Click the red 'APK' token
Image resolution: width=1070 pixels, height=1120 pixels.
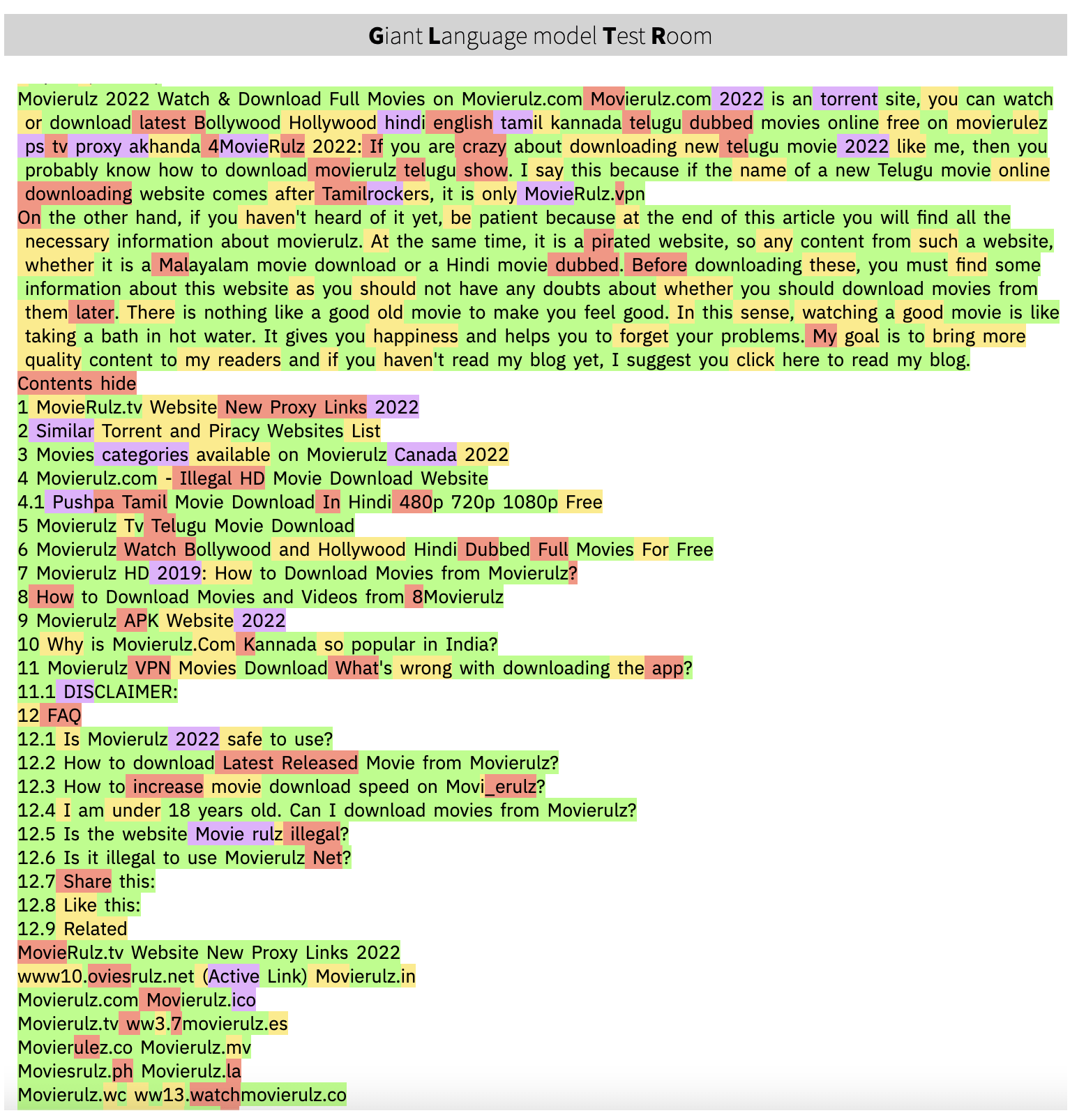[142, 621]
